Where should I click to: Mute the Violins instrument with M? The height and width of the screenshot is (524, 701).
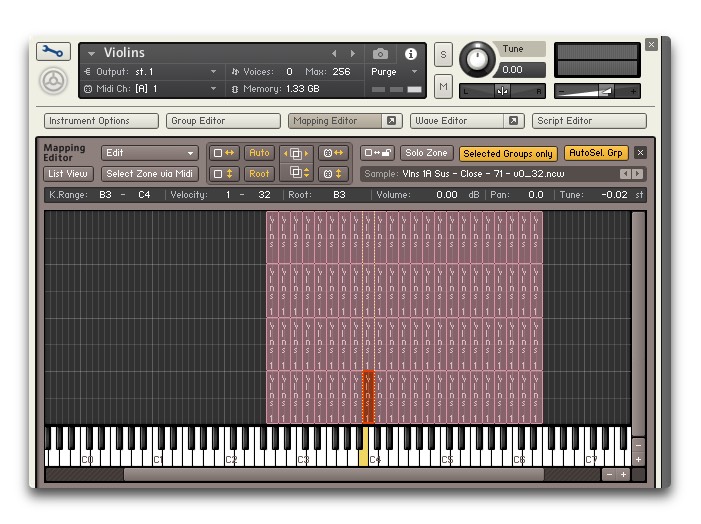pos(443,86)
